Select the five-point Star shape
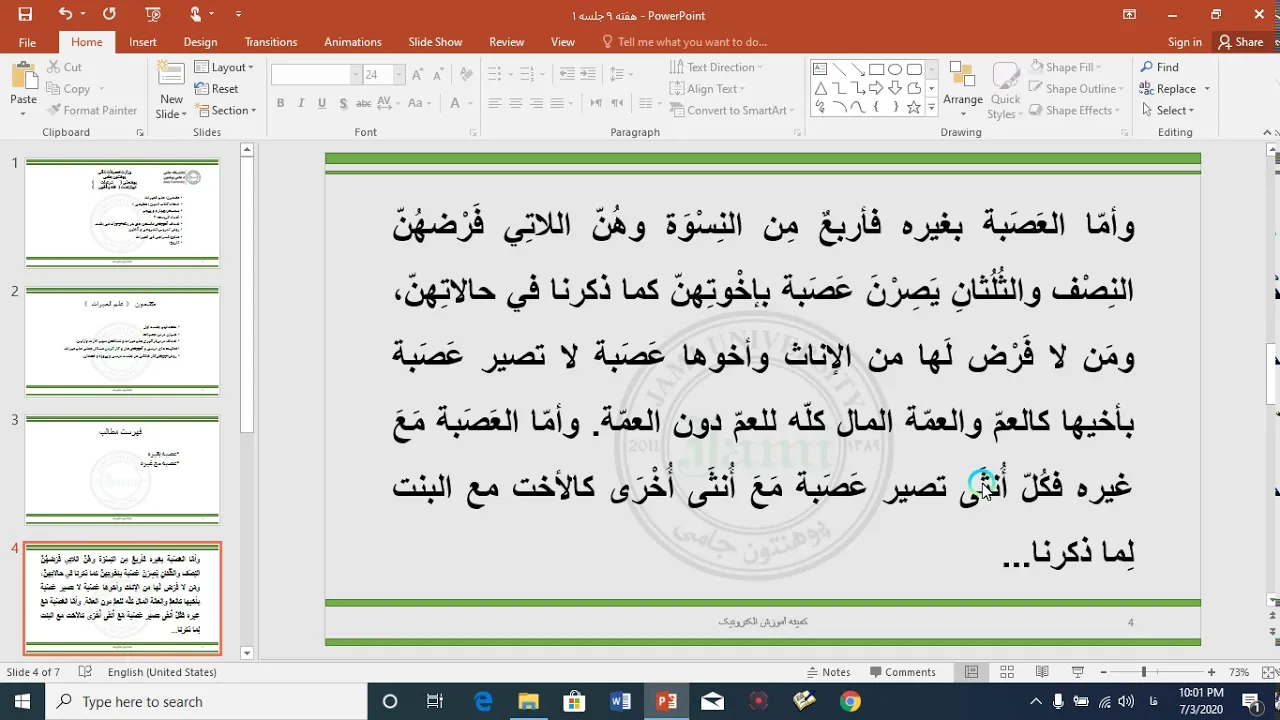1280x720 pixels. (915, 107)
